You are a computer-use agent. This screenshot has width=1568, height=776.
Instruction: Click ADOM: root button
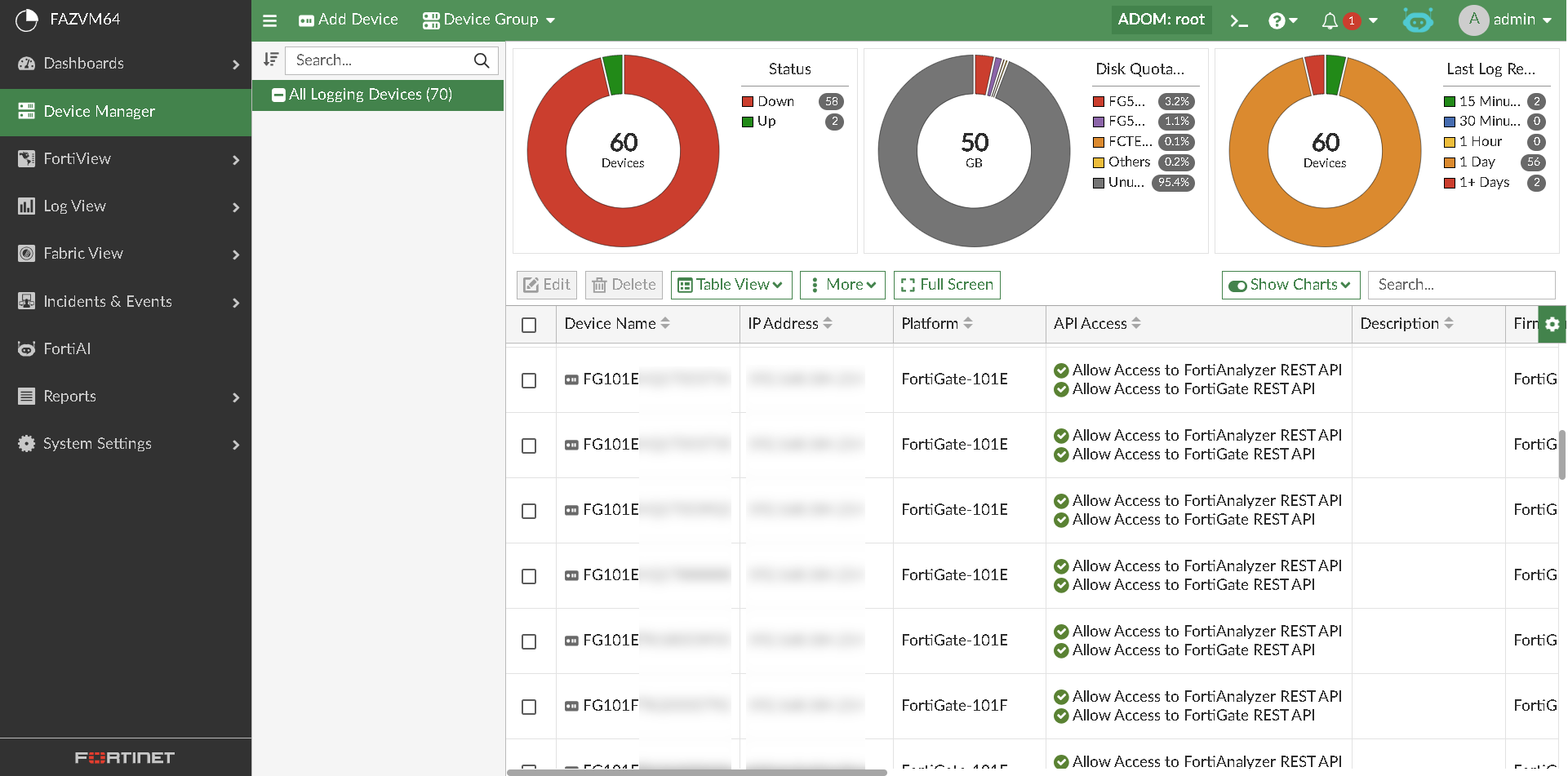coord(1161,20)
